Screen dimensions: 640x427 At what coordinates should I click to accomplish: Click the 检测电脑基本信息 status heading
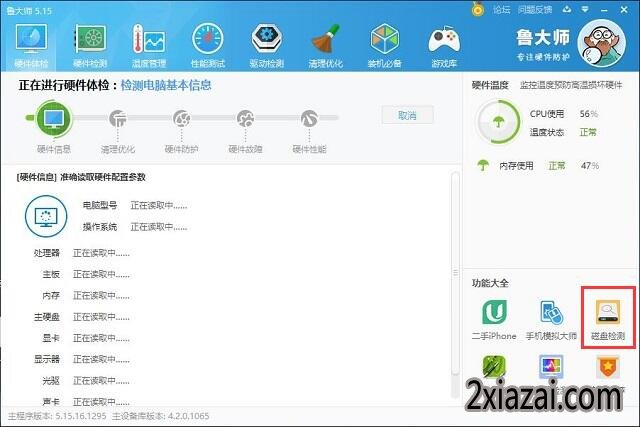[166, 85]
